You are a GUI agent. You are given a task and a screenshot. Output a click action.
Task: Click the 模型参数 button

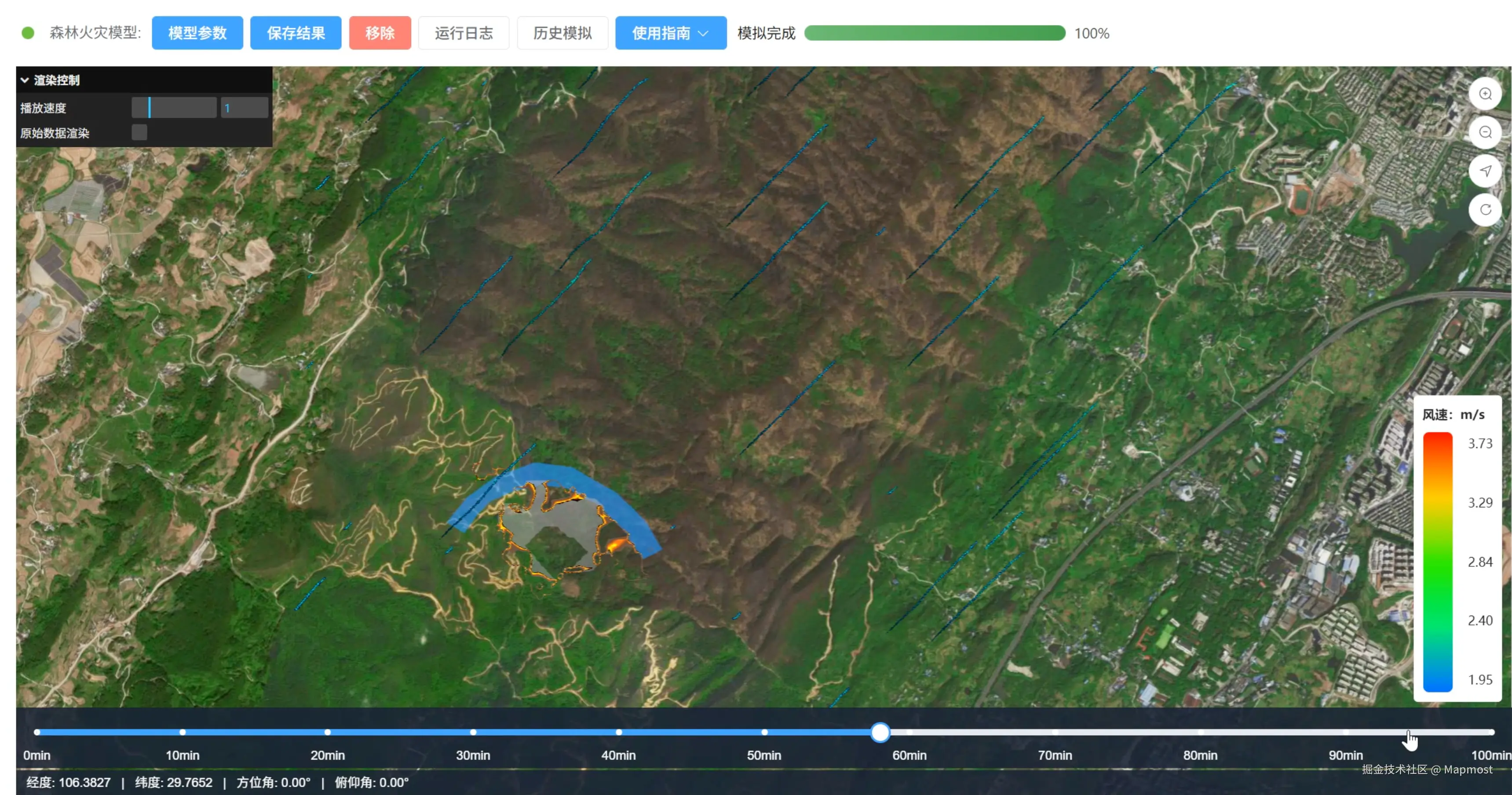point(197,33)
